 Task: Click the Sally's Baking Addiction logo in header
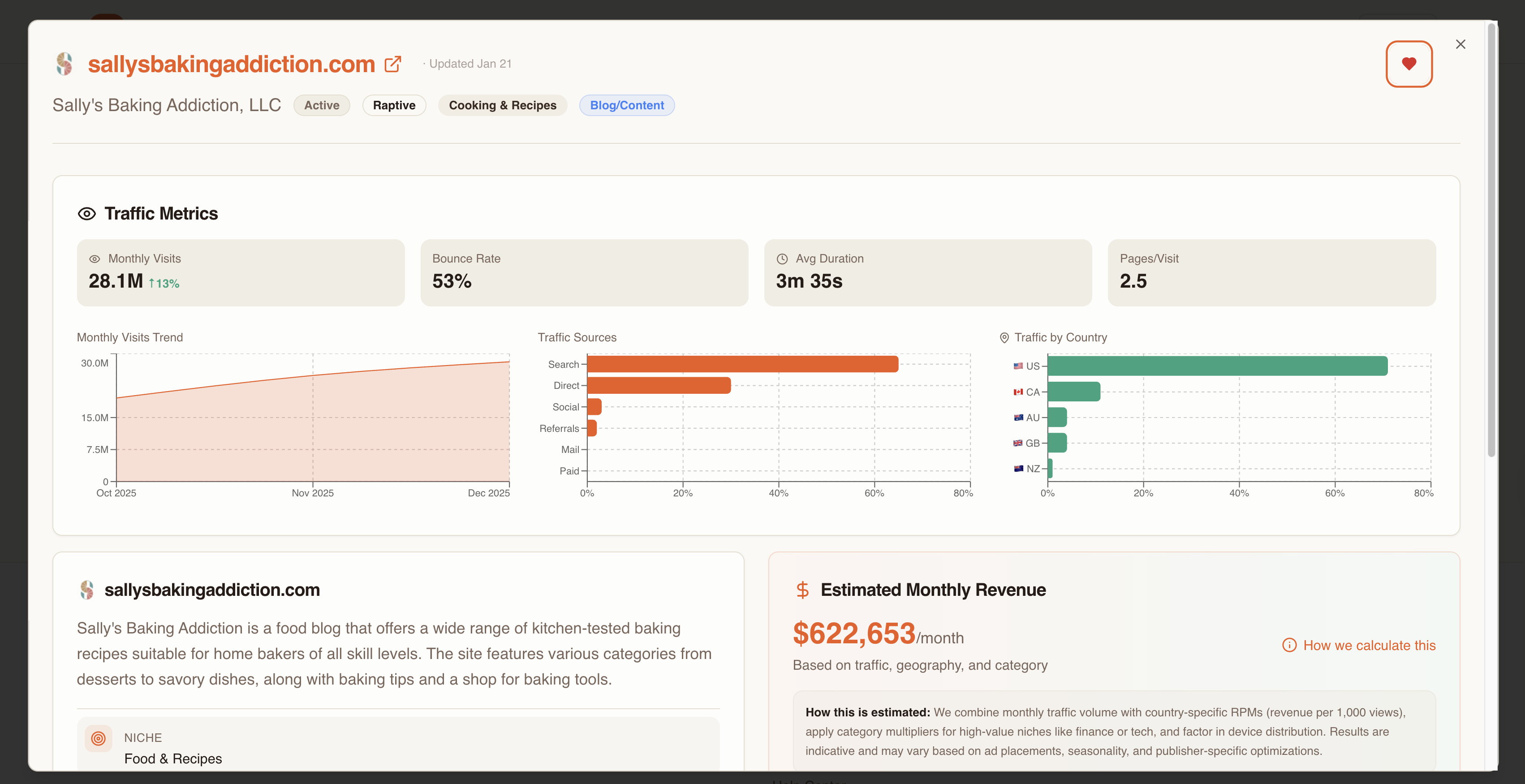click(x=65, y=64)
